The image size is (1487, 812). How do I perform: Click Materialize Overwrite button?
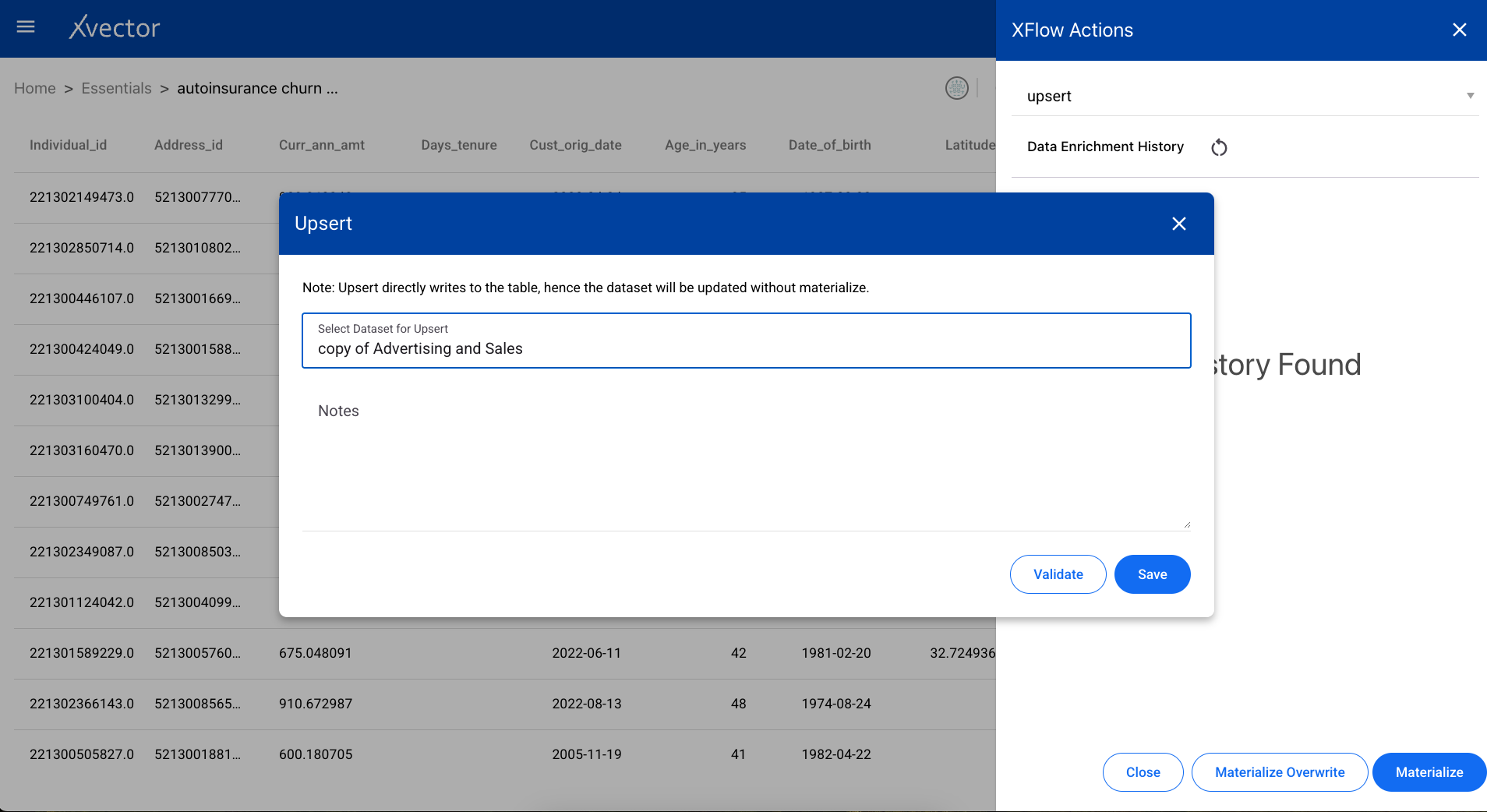coord(1280,772)
